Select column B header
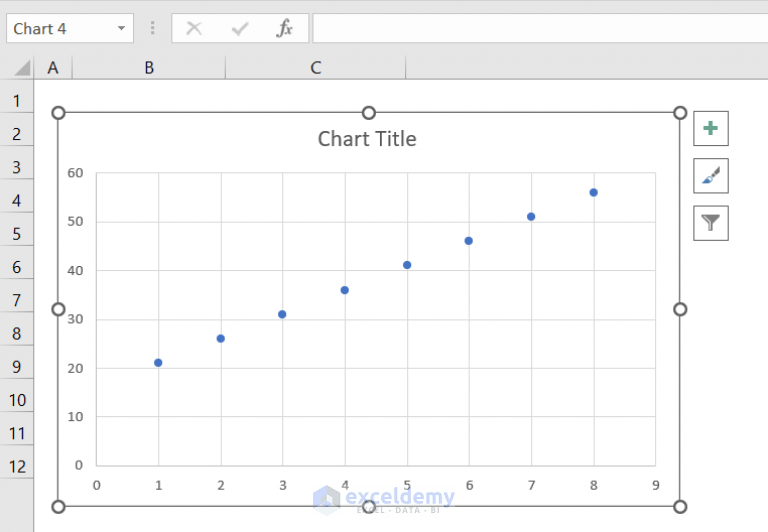Viewport: 768px width, 532px height. click(149, 68)
